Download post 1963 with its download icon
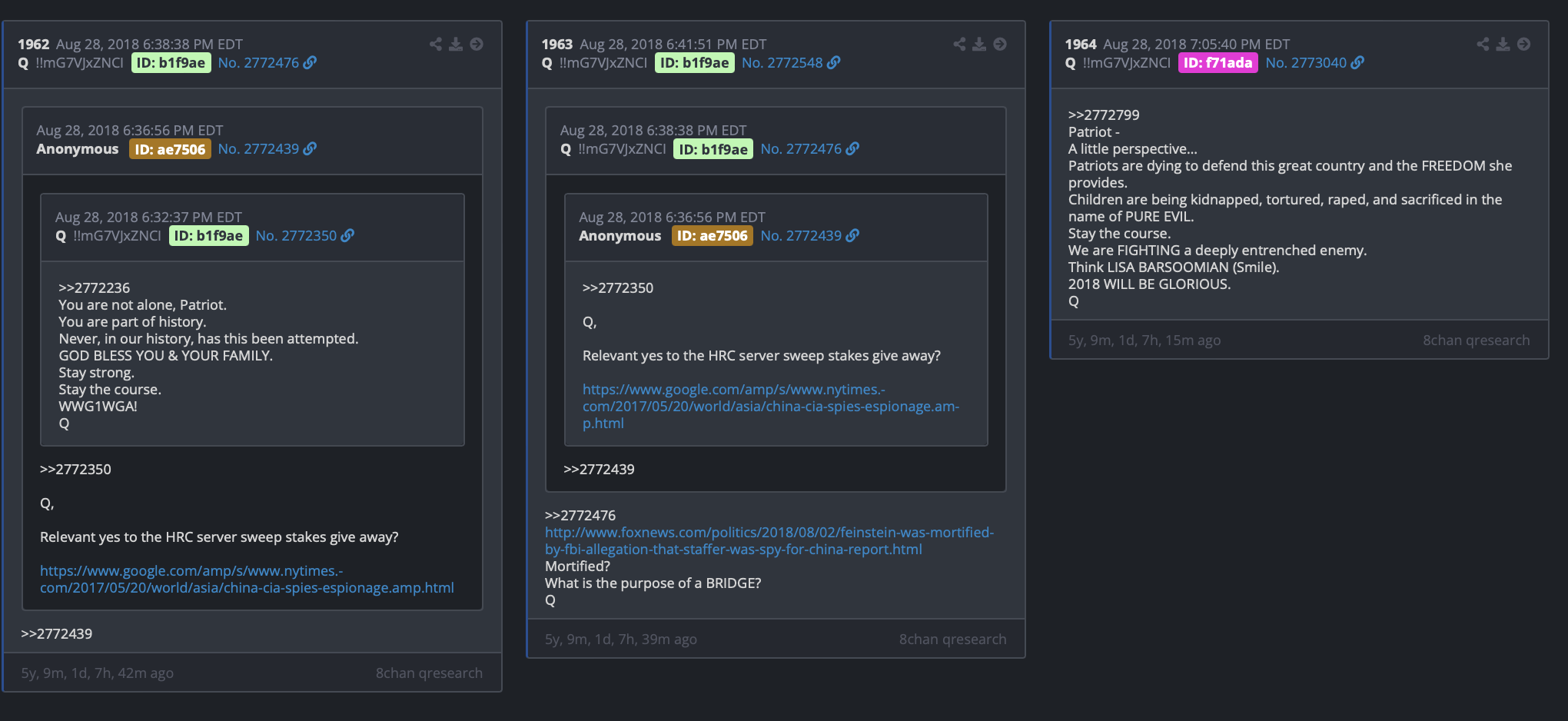 click(979, 44)
